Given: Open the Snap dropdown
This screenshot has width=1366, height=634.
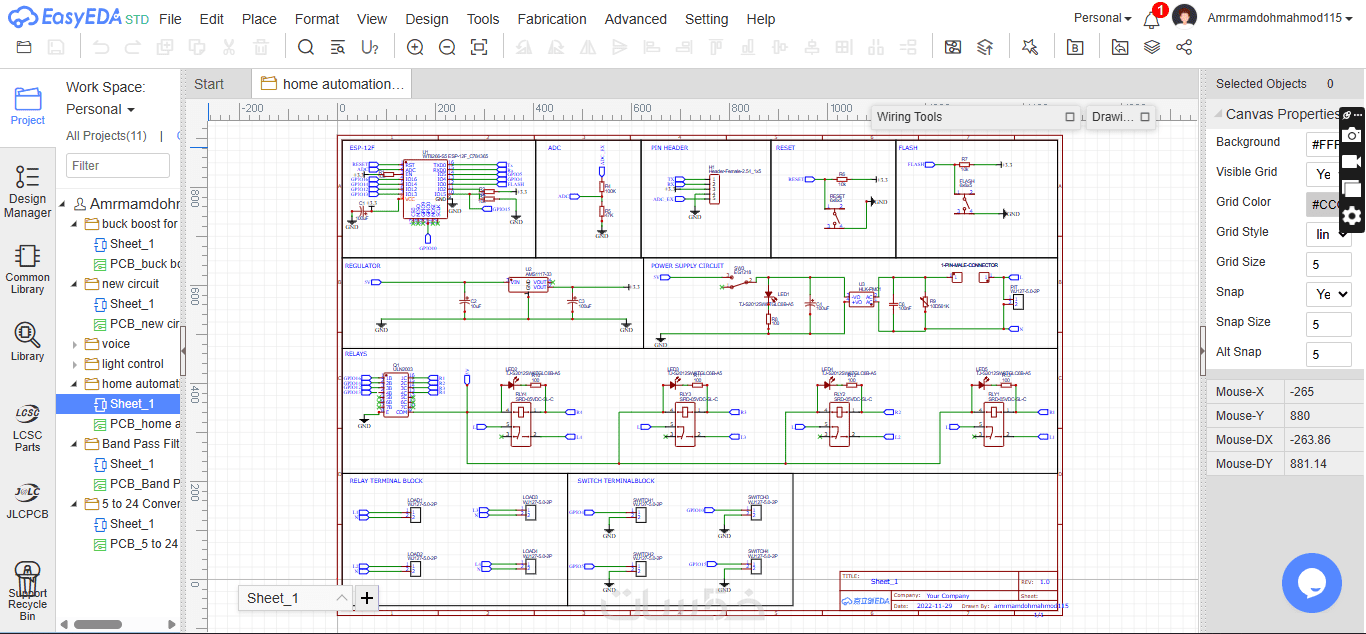Looking at the screenshot, I should [1329, 294].
